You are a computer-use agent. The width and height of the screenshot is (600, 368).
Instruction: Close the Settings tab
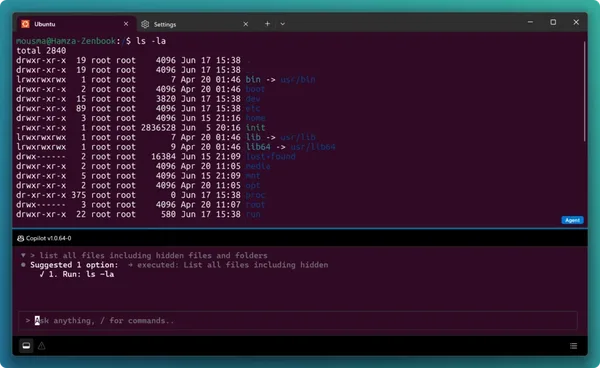point(246,24)
